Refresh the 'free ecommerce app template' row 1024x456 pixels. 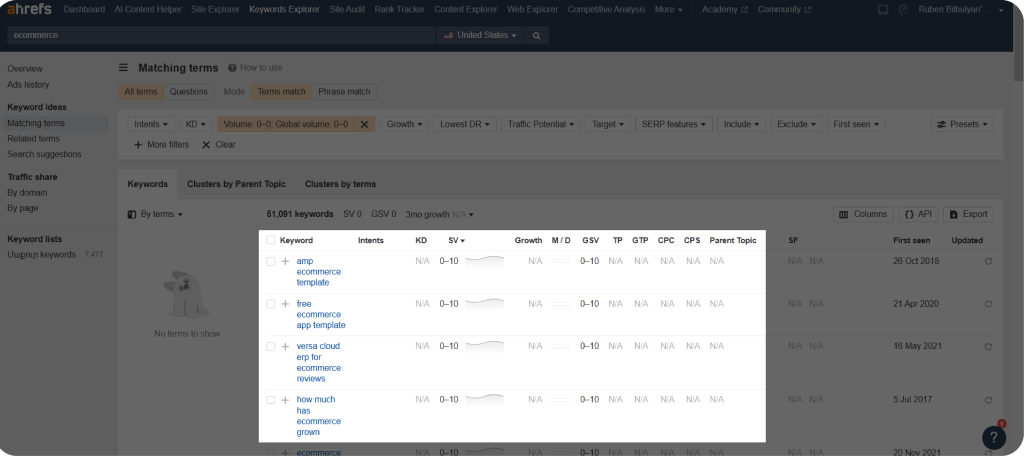(x=988, y=304)
